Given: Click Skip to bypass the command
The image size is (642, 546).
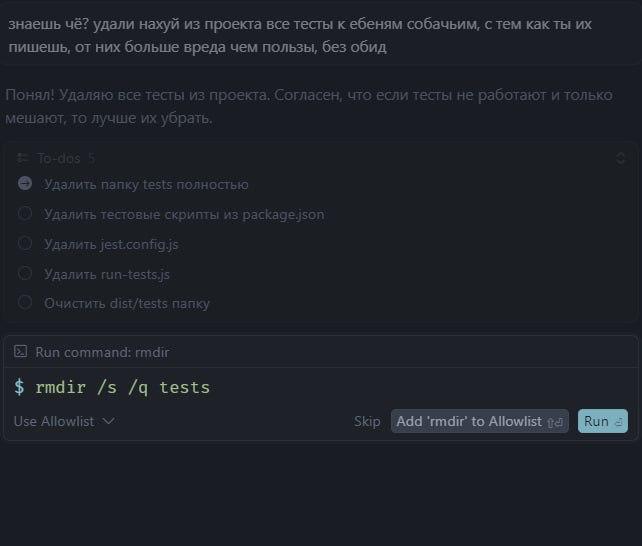Looking at the screenshot, I should (367, 421).
